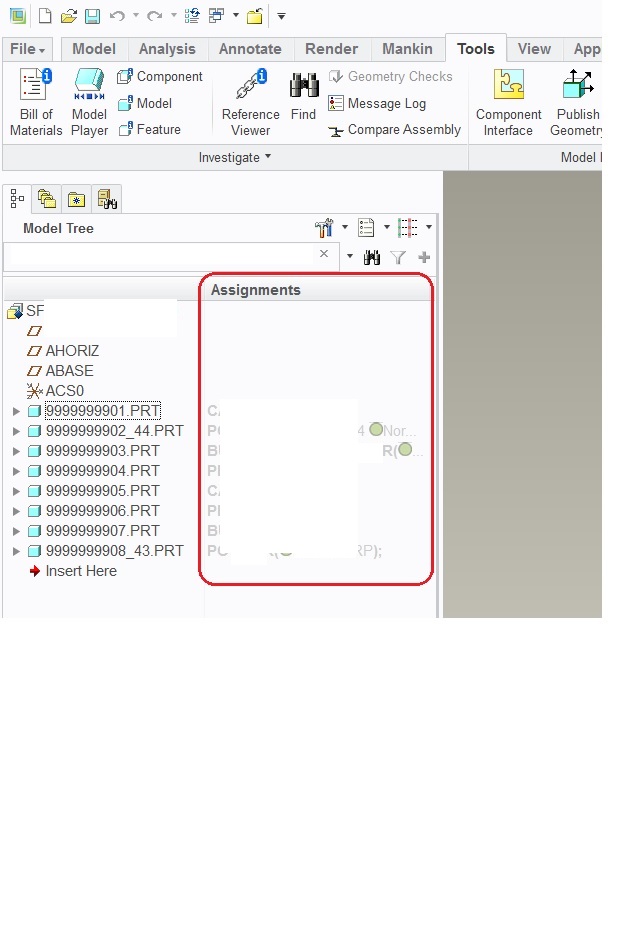Open tree settings dropdown arrow
This screenshot has height=927, width=642.
(345, 227)
